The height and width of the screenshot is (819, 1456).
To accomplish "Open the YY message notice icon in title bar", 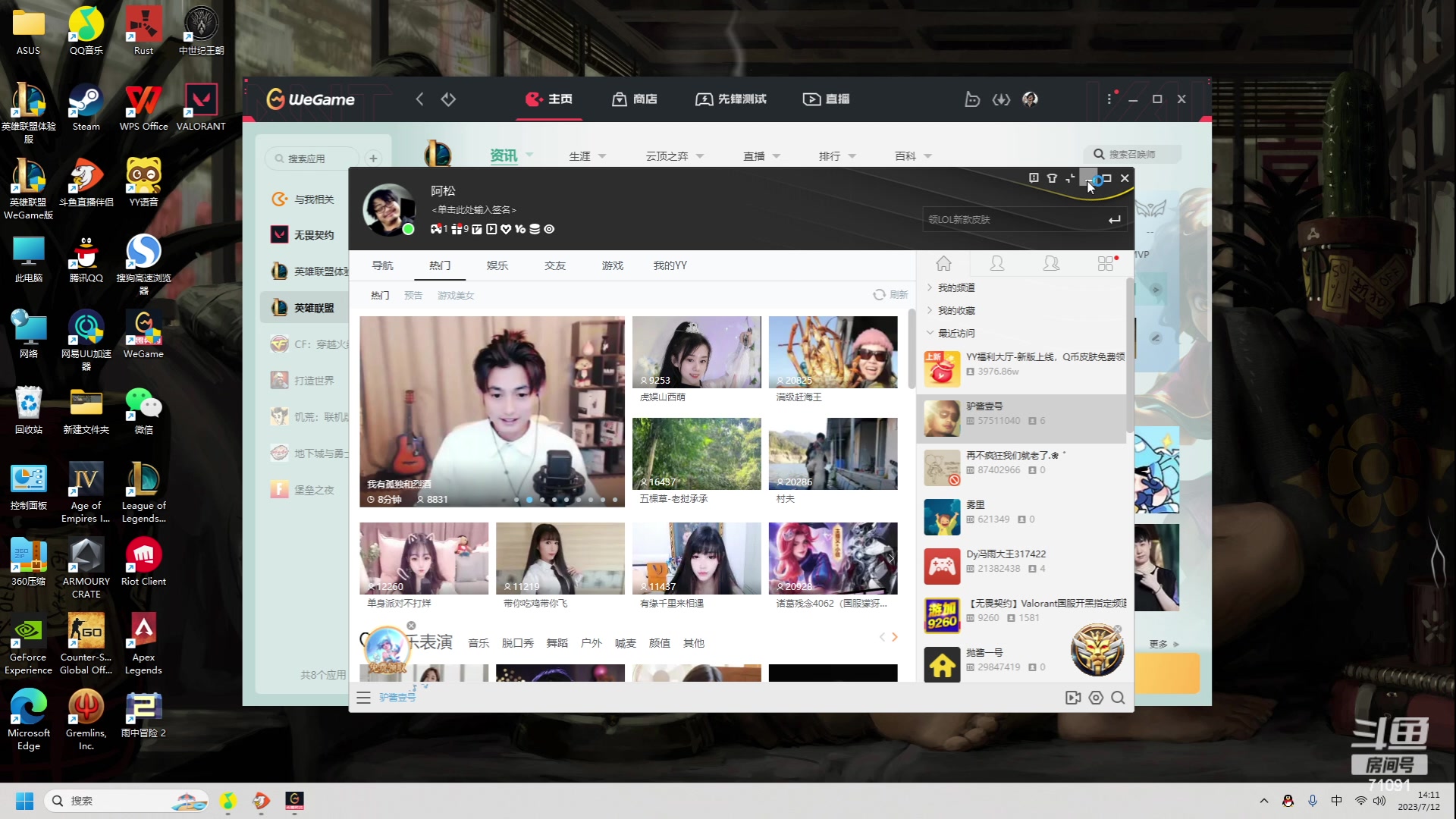I will (x=1034, y=178).
